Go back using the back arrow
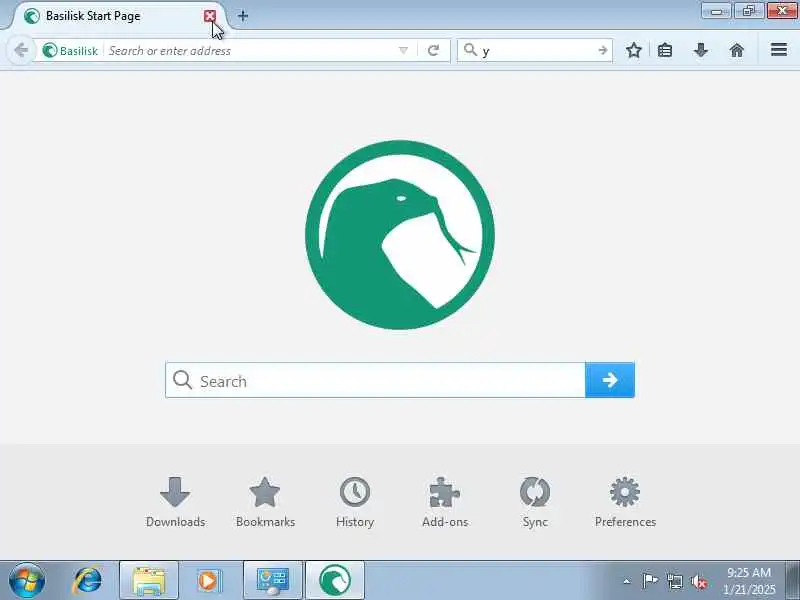This screenshot has width=800, height=600. click(x=21, y=51)
